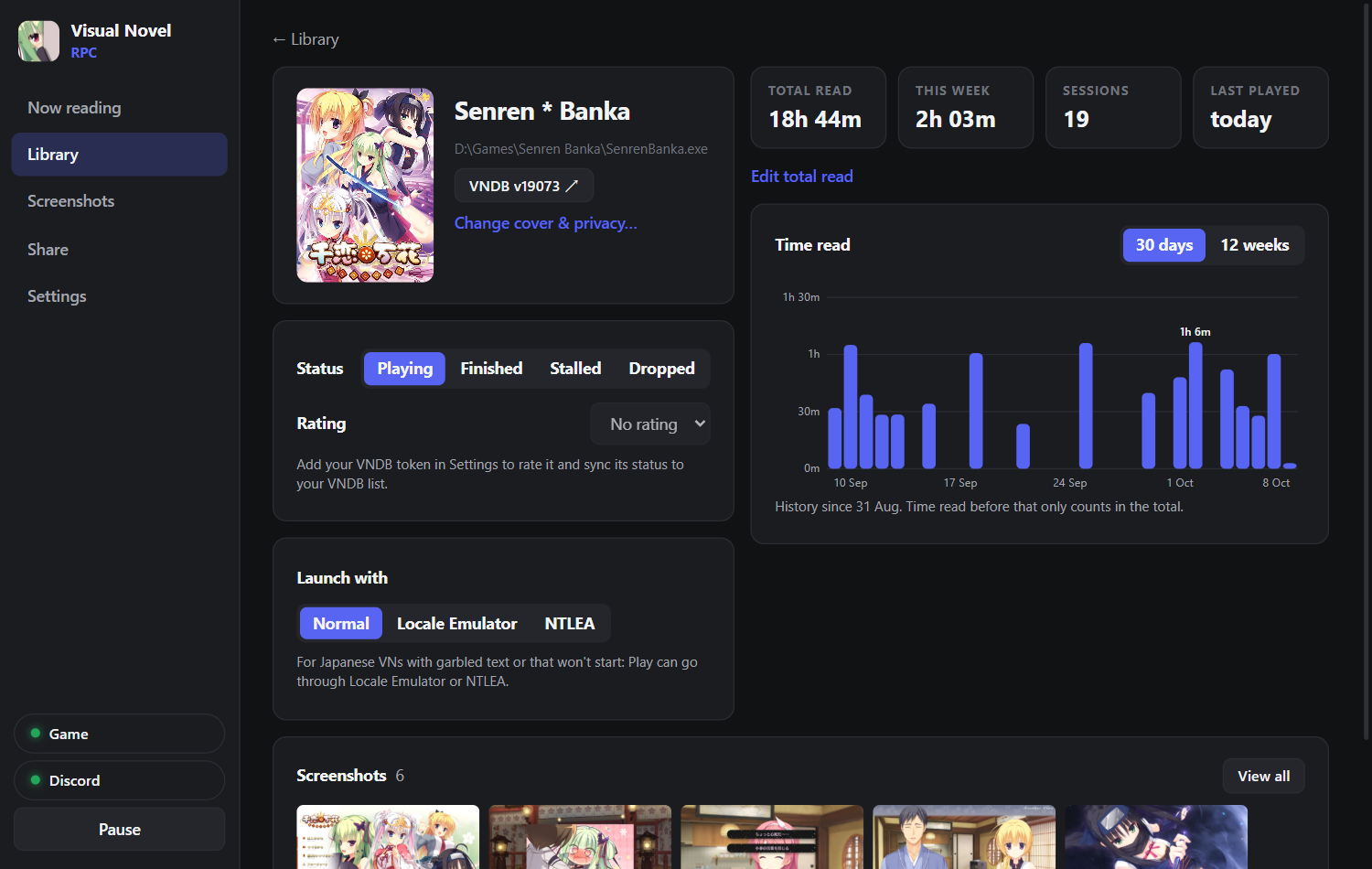Set status to Playing
Image resolution: width=1372 pixels, height=869 pixels.
[404, 369]
